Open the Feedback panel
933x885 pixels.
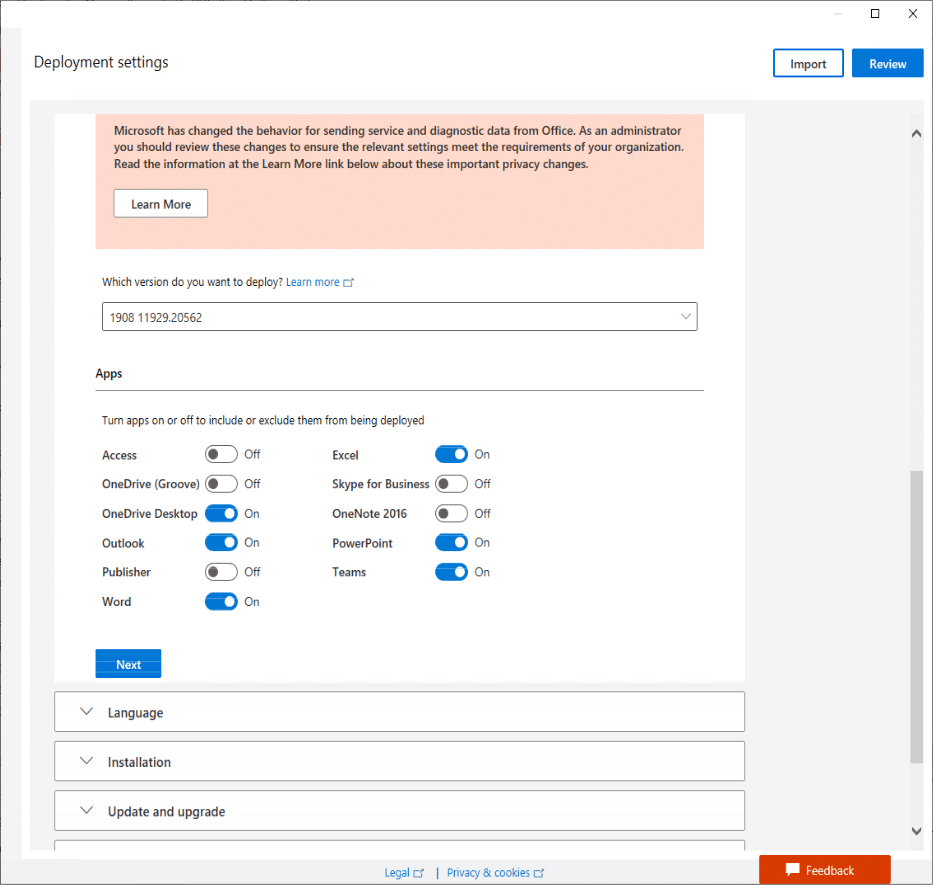click(824, 869)
